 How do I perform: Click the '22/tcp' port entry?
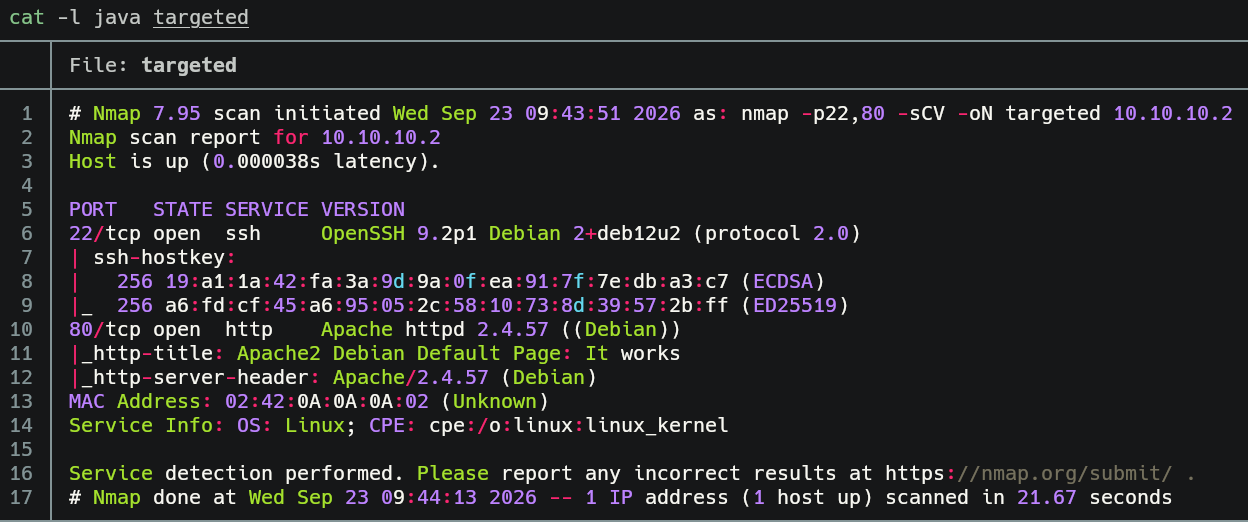coord(105,233)
